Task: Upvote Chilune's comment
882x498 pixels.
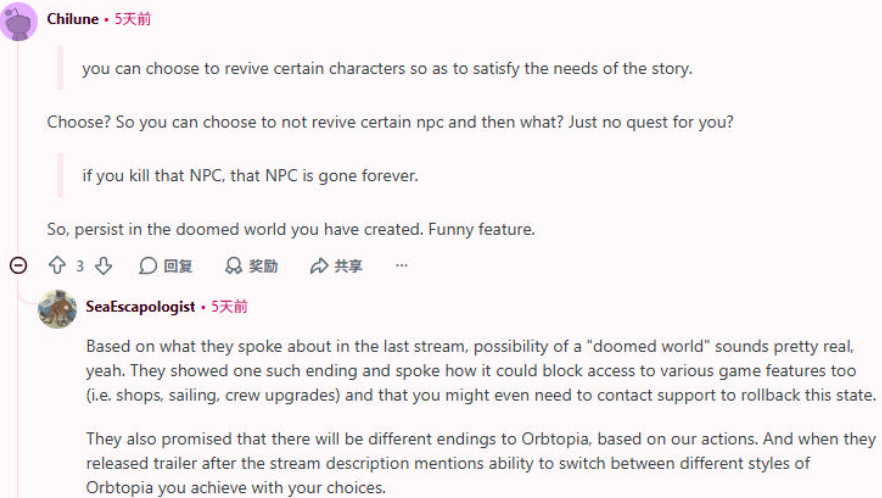Action: tap(57, 265)
